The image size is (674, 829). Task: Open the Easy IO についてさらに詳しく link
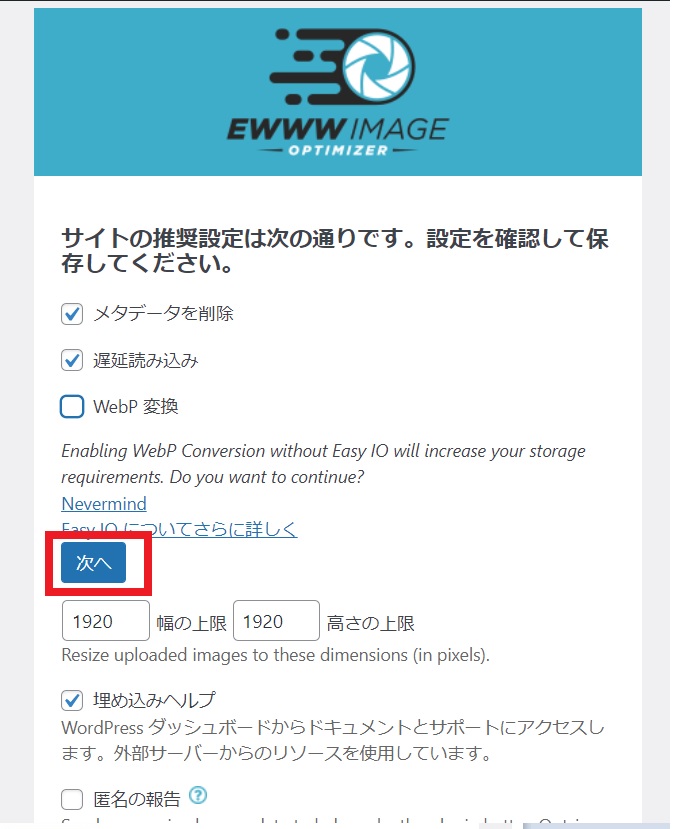point(180,529)
